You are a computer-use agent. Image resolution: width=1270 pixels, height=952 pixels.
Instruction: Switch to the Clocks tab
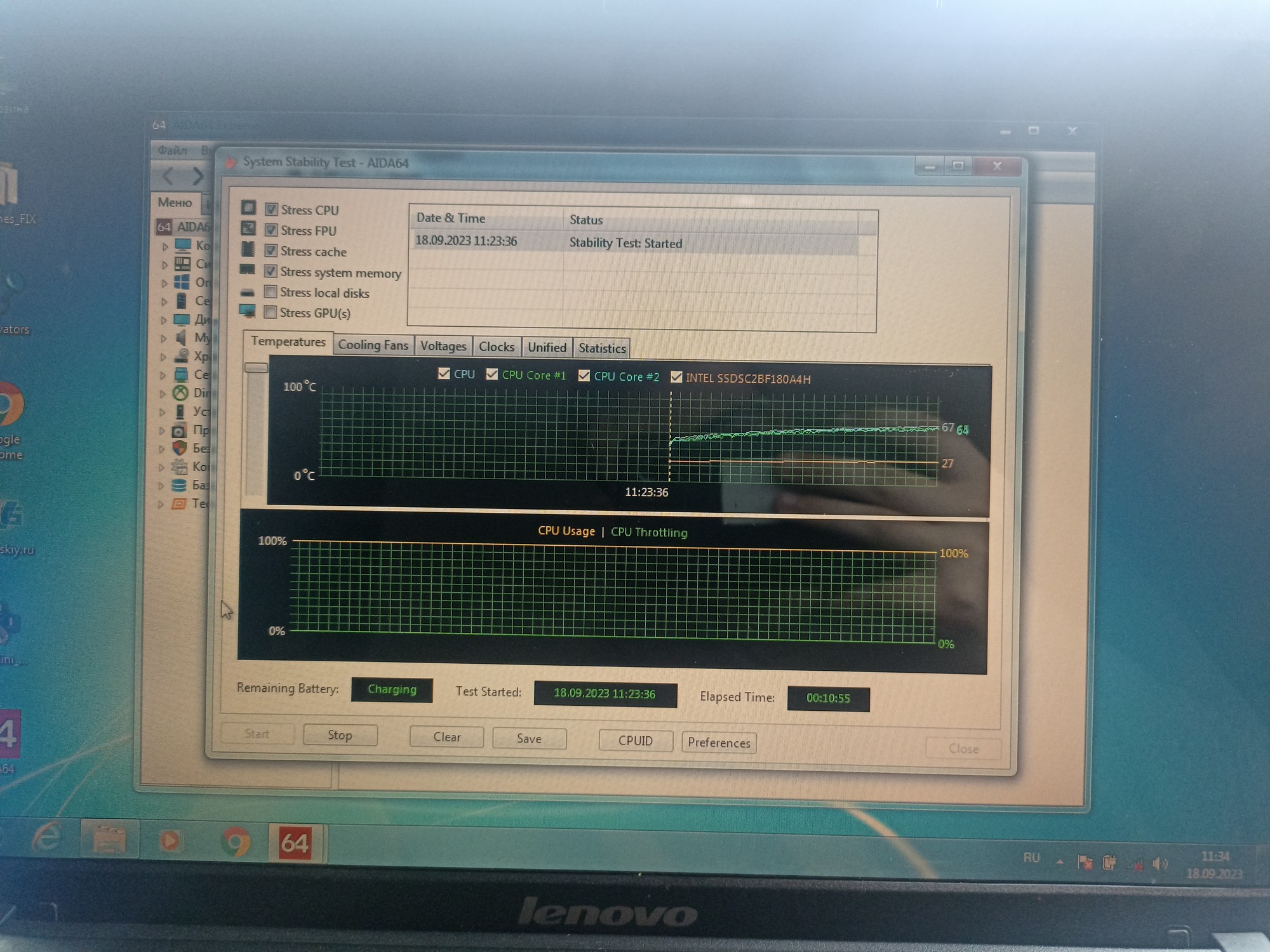tap(497, 347)
